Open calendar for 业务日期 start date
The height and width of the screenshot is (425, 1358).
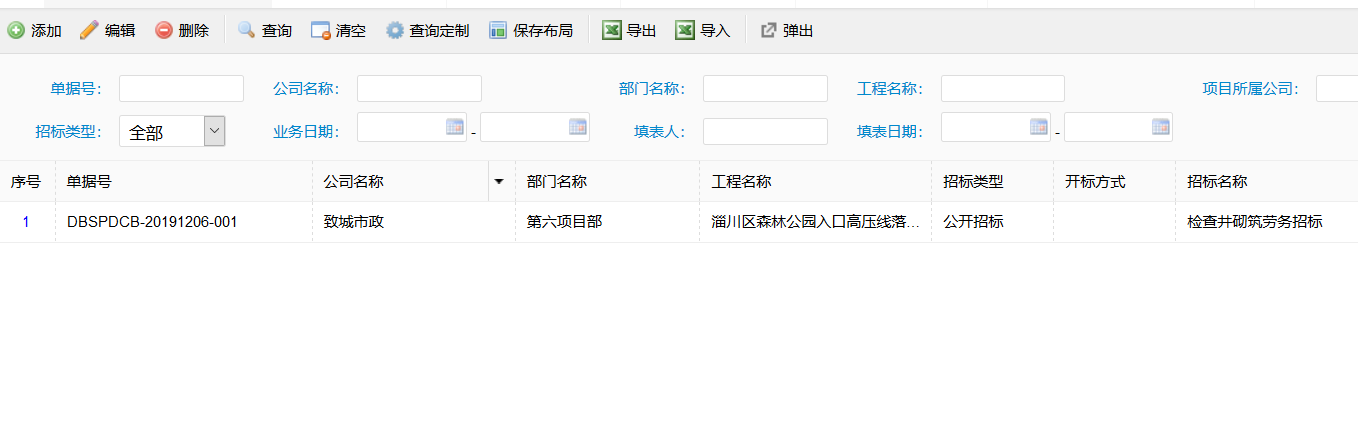tap(455, 127)
